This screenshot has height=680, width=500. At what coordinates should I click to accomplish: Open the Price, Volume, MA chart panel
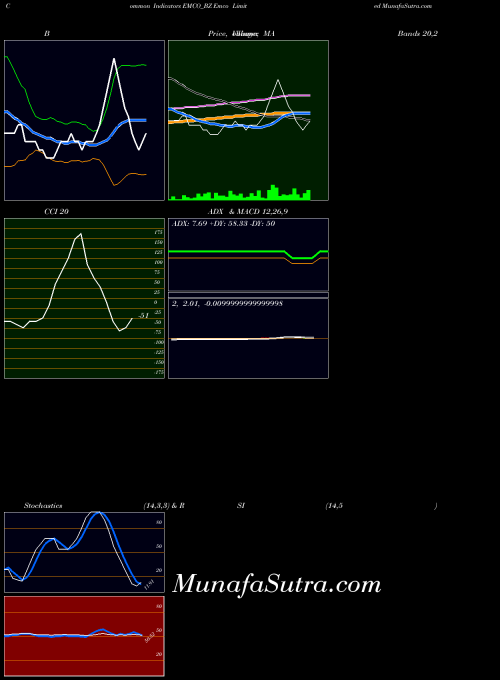coord(248,121)
